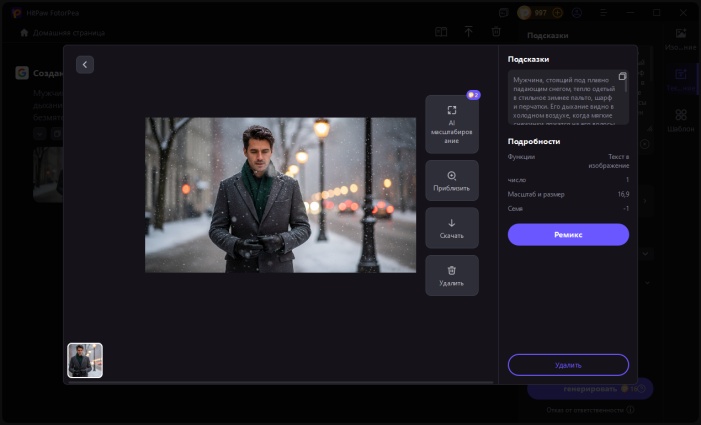The height and width of the screenshot is (425, 701).
Task: Click the trash icon in the background toolbar
Action: (496, 32)
